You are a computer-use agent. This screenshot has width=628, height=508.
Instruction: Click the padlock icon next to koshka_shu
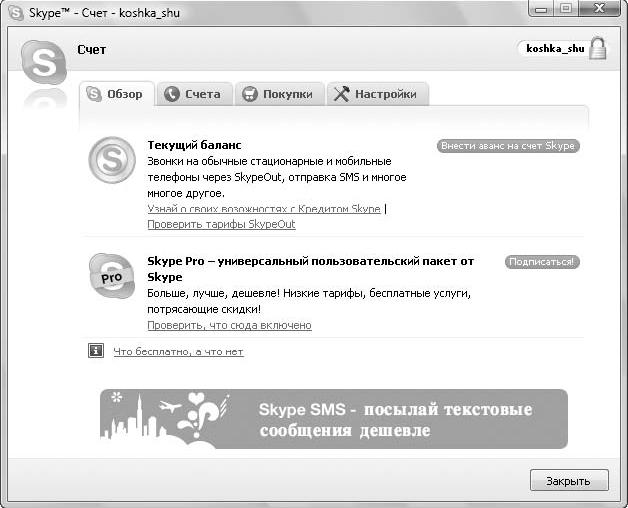click(x=598, y=49)
